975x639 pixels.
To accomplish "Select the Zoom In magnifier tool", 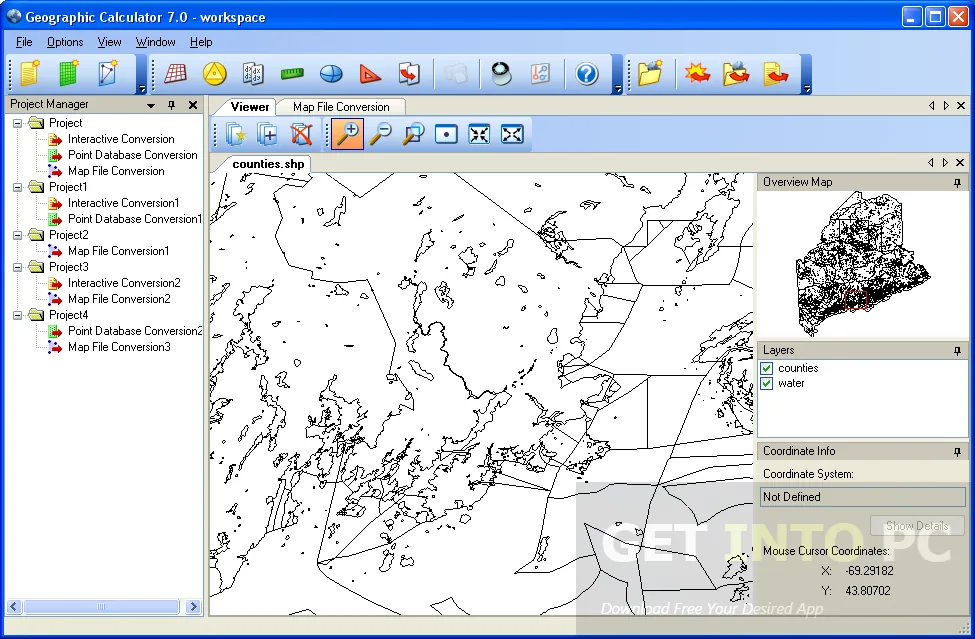I will coord(348,134).
